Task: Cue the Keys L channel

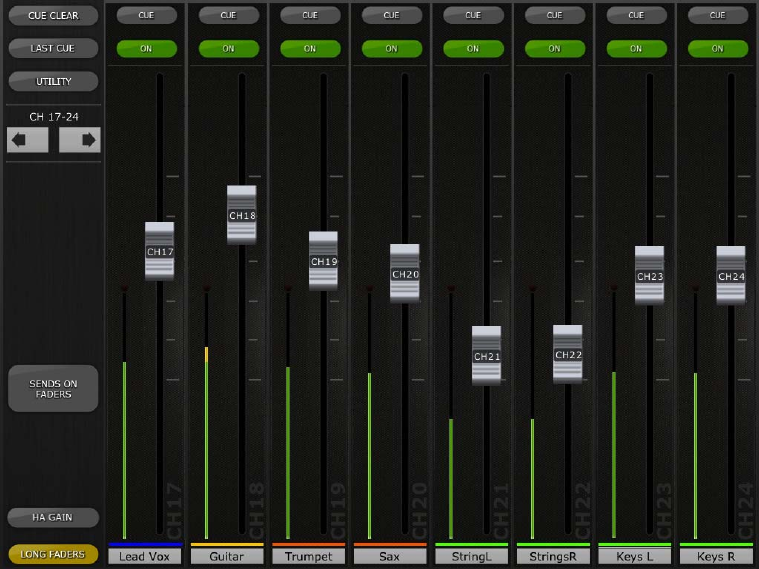Action: point(637,15)
